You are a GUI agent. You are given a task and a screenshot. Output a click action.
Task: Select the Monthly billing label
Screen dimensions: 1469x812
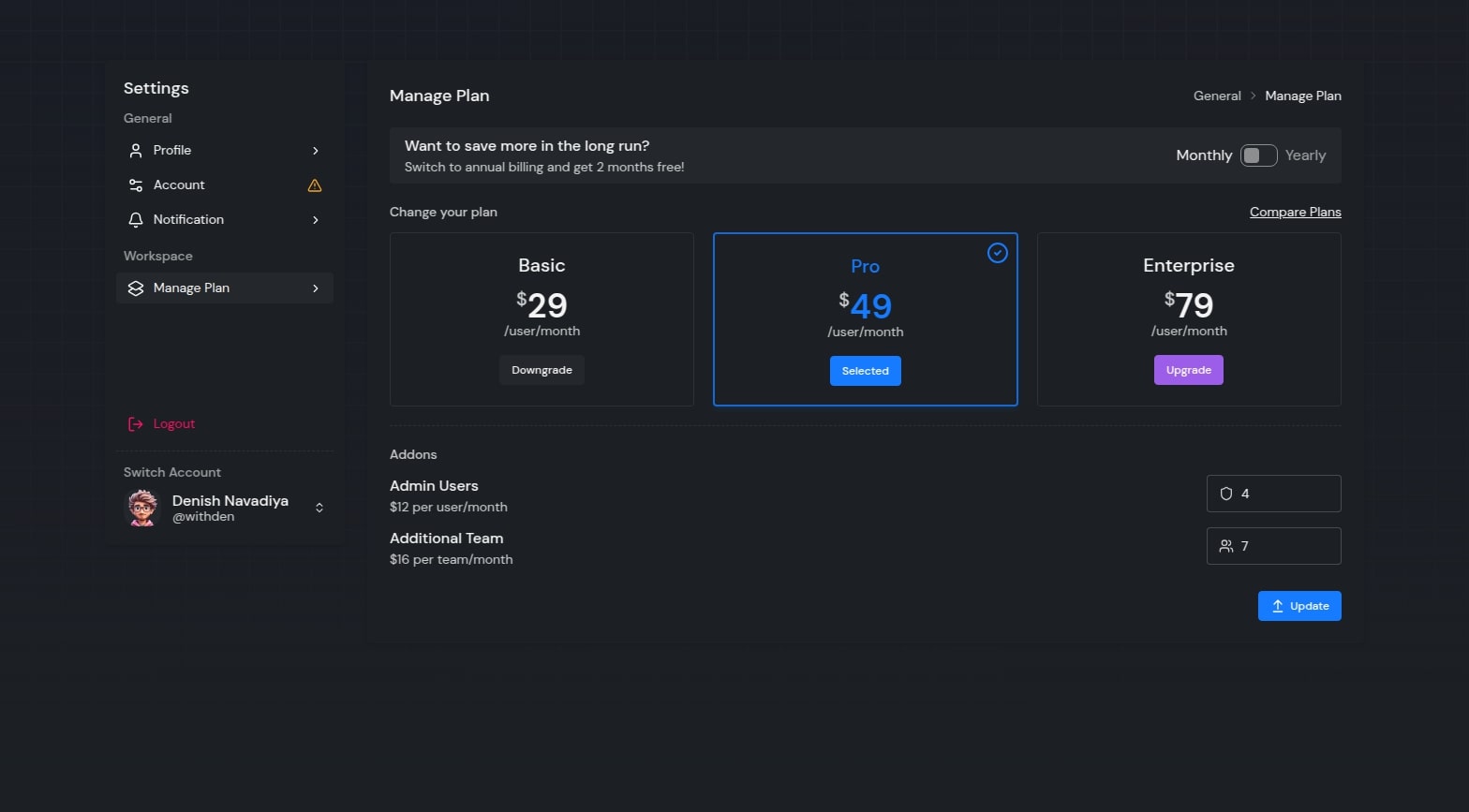pos(1204,155)
